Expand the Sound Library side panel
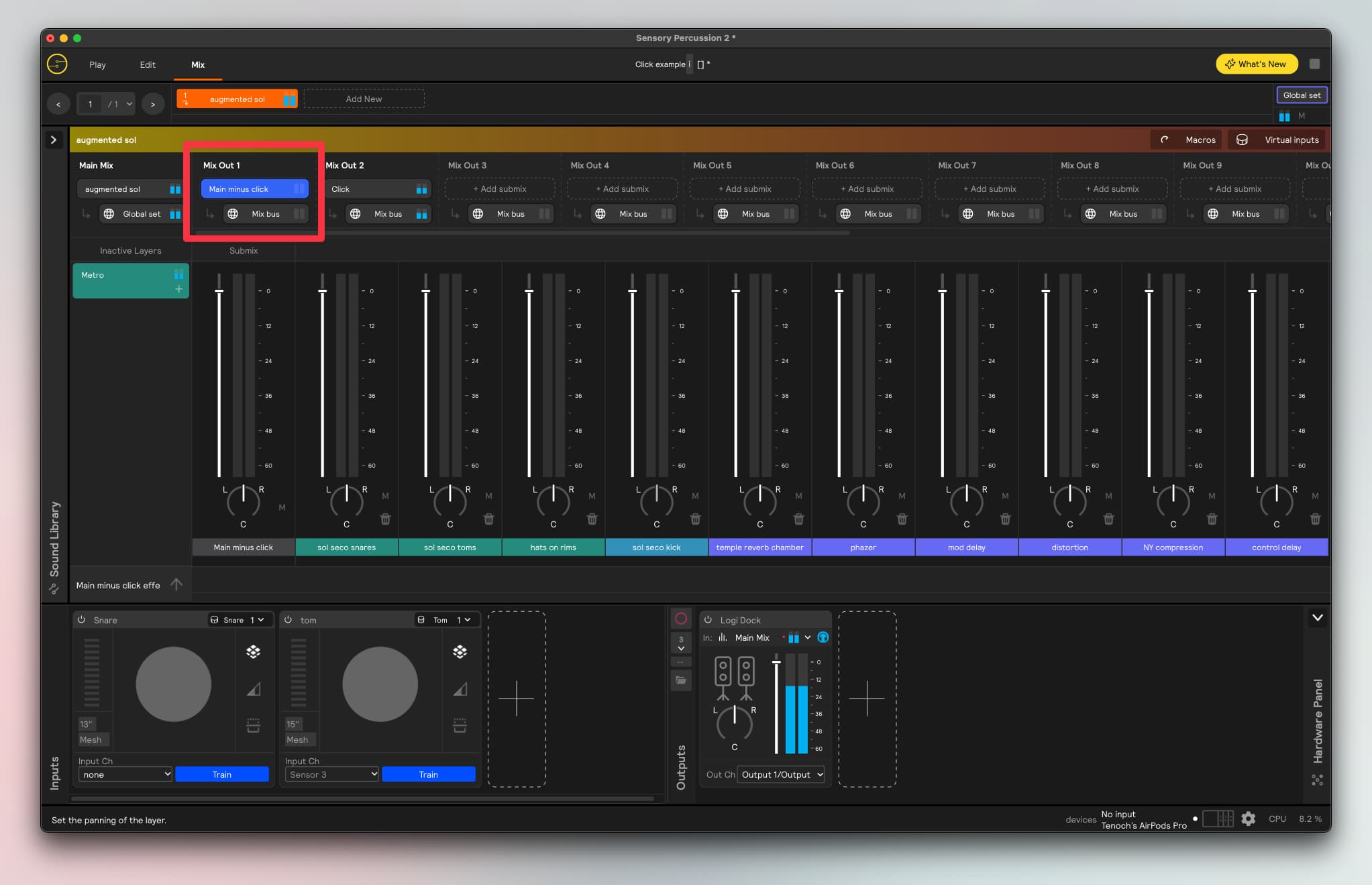 (x=54, y=140)
